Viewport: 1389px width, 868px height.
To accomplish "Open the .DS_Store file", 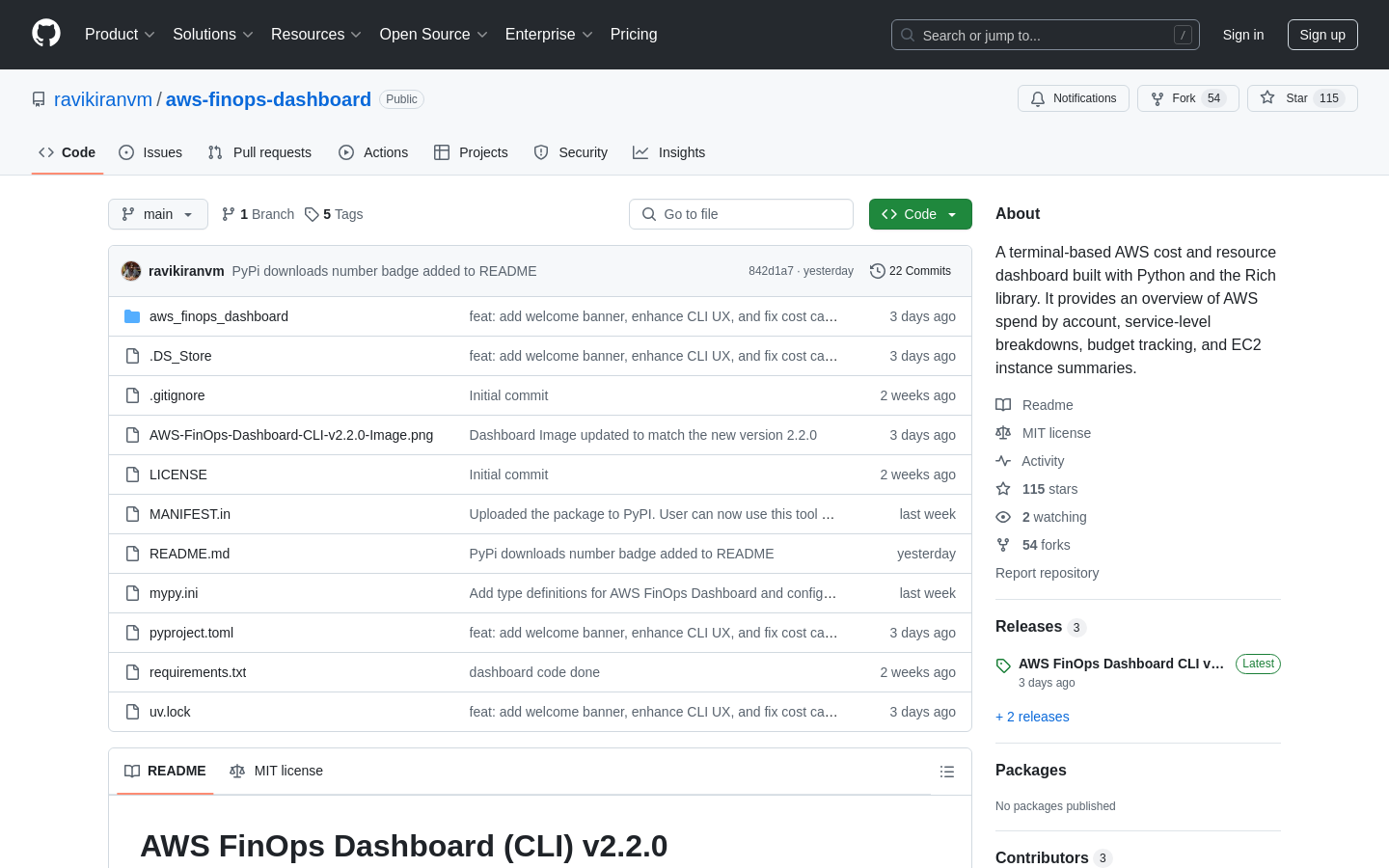I will tap(180, 356).
